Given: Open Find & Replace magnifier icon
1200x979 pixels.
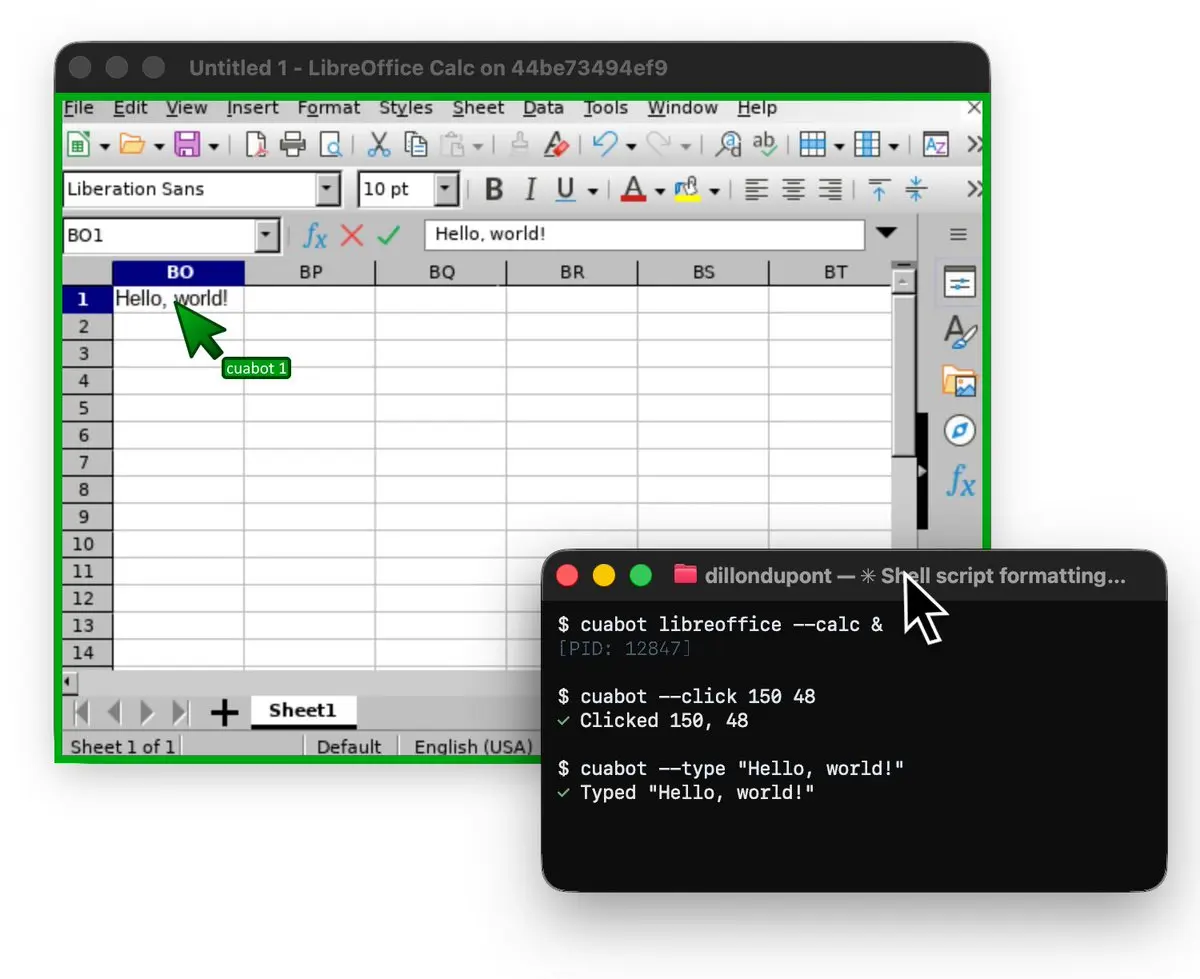Looking at the screenshot, I should point(728,145).
